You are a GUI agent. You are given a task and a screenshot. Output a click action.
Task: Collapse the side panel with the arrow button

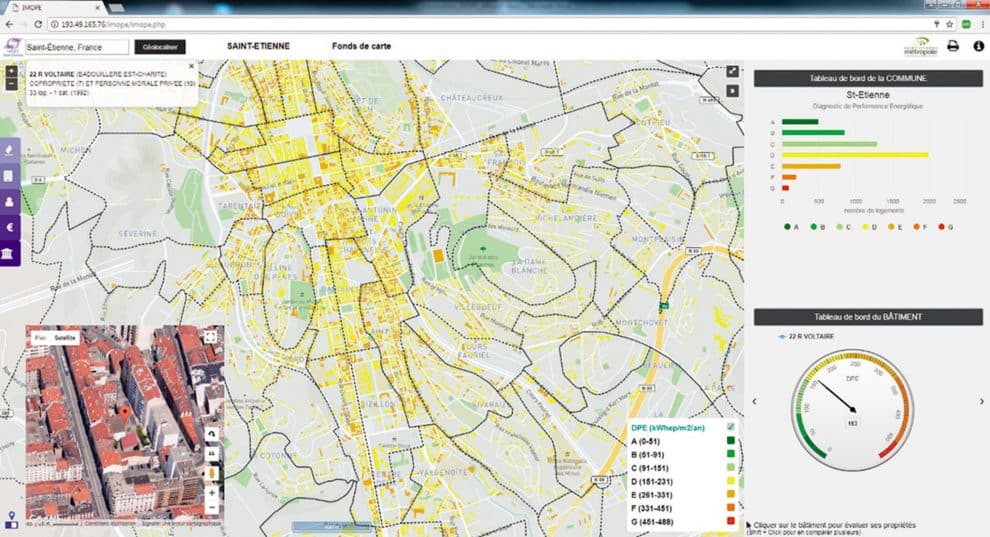coord(732,90)
